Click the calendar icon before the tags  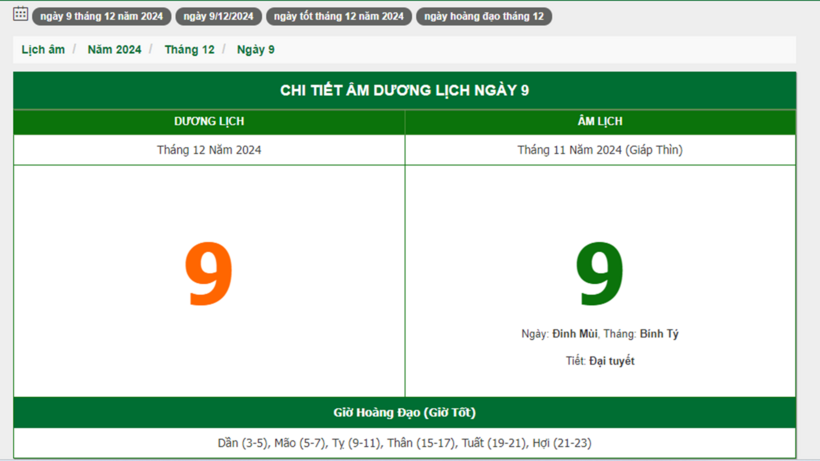[x=20, y=14]
